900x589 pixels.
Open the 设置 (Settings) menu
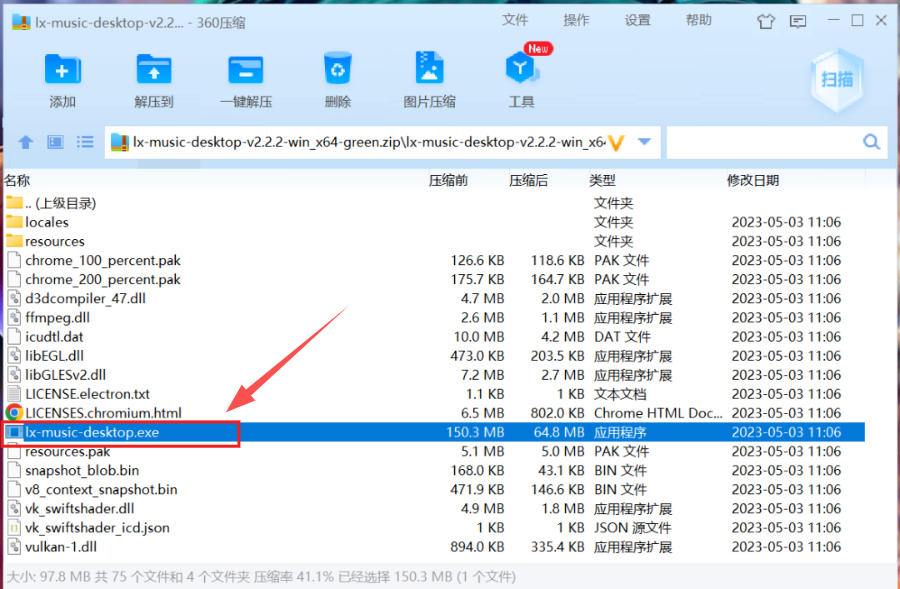(x=637, y=20)
